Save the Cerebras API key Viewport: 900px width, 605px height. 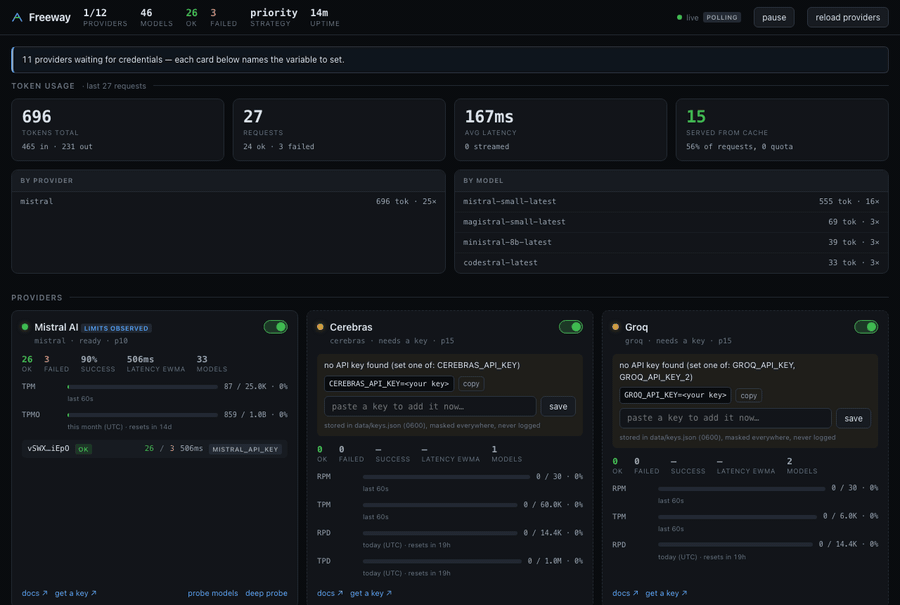pyautogui.click(x=558, y=406)
